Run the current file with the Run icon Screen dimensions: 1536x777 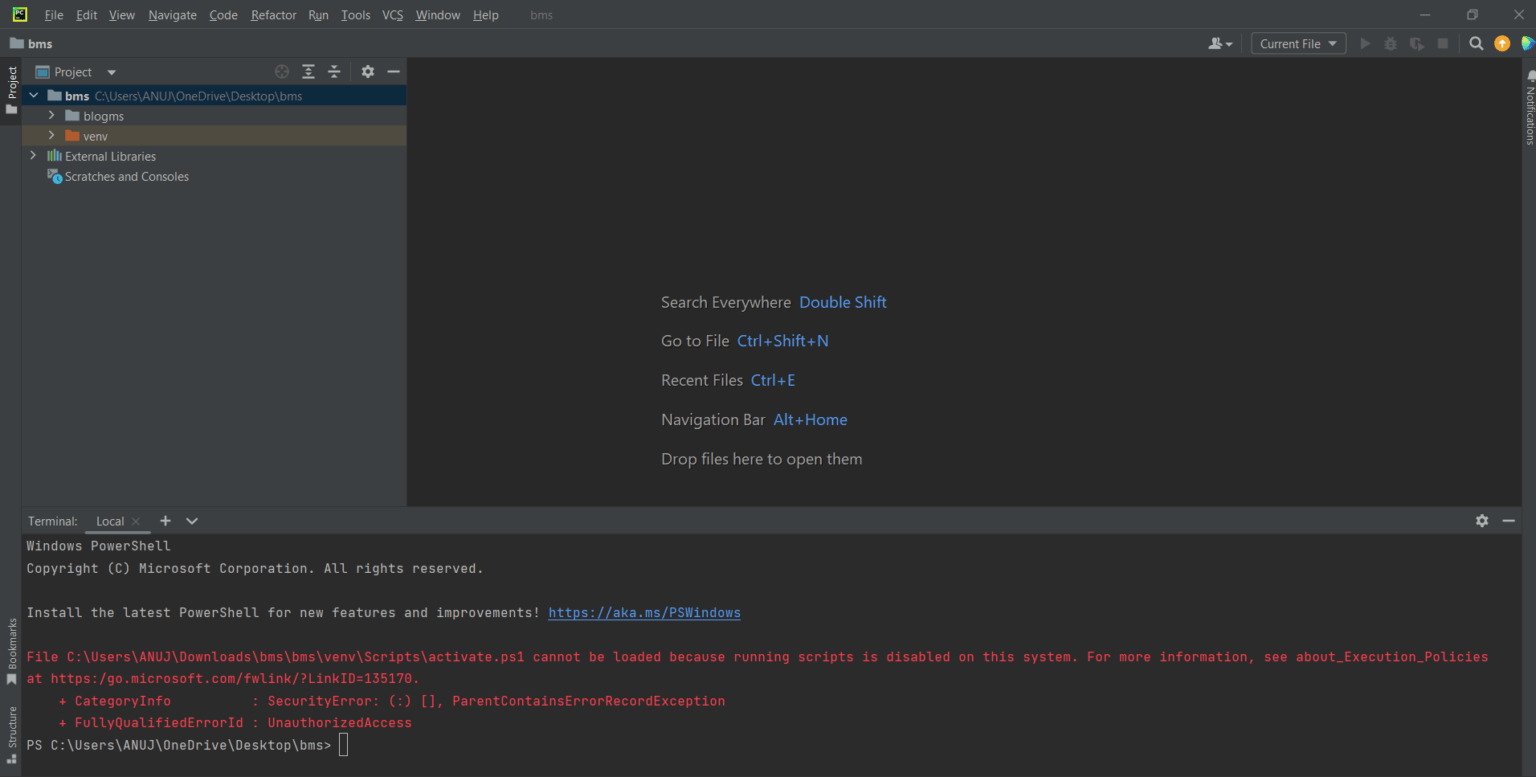click(1365, 43)
